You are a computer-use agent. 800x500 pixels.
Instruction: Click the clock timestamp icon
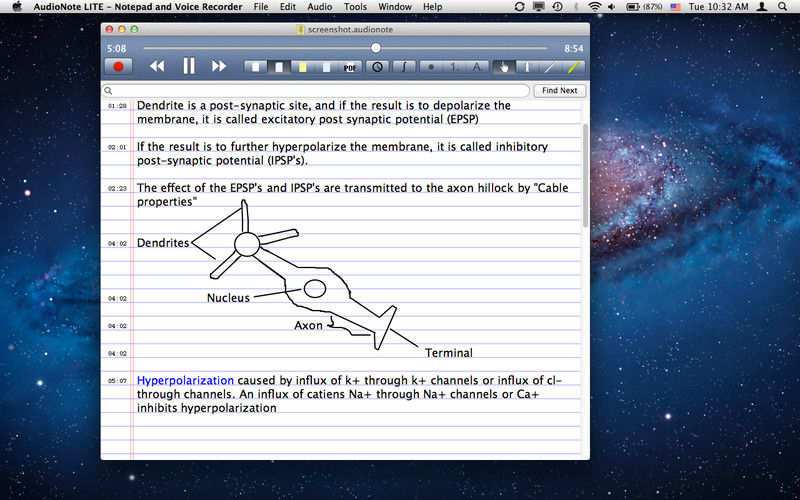click(x=377, y=67)
